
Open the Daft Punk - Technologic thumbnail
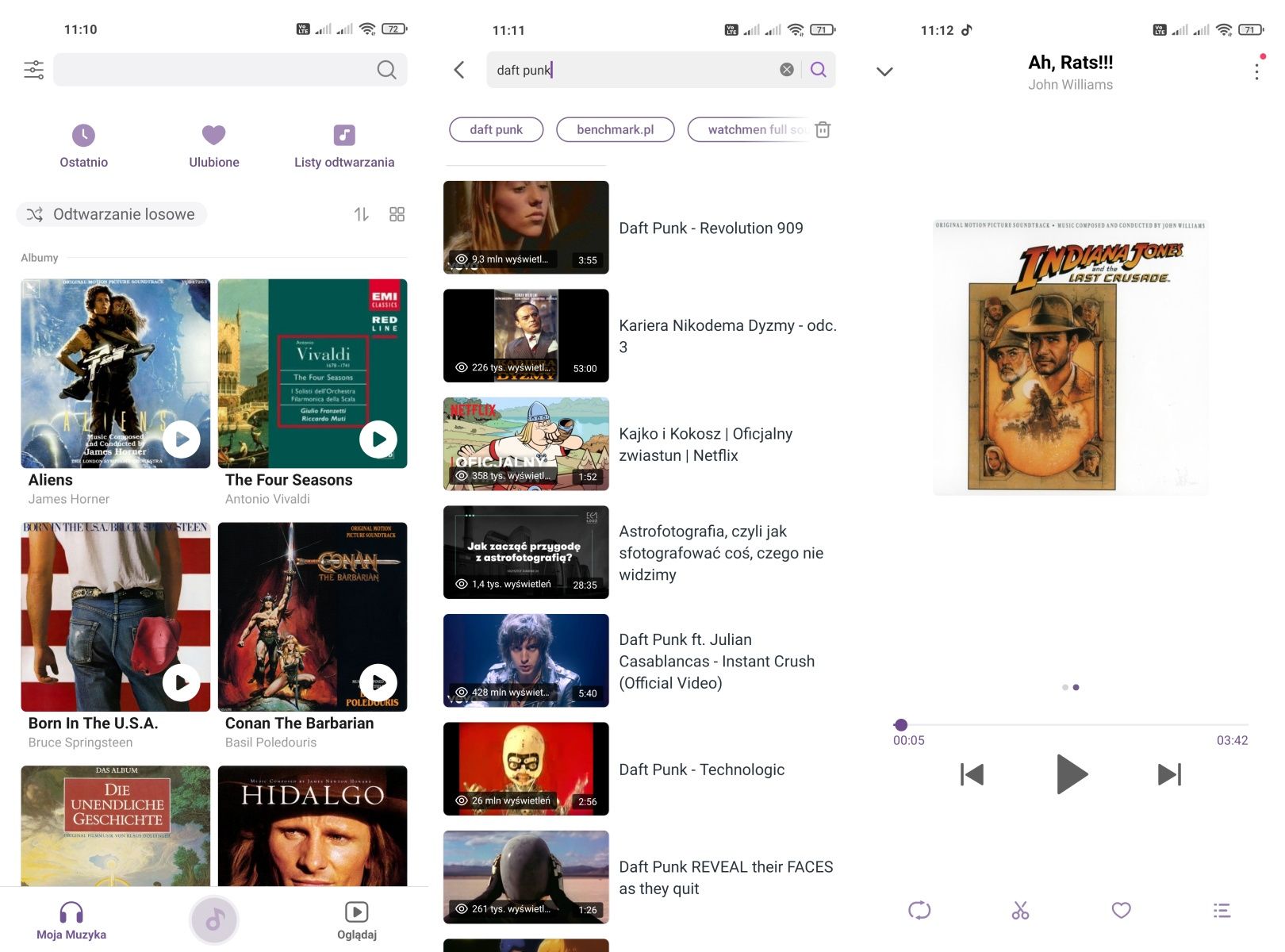click(x=526, y=770)
